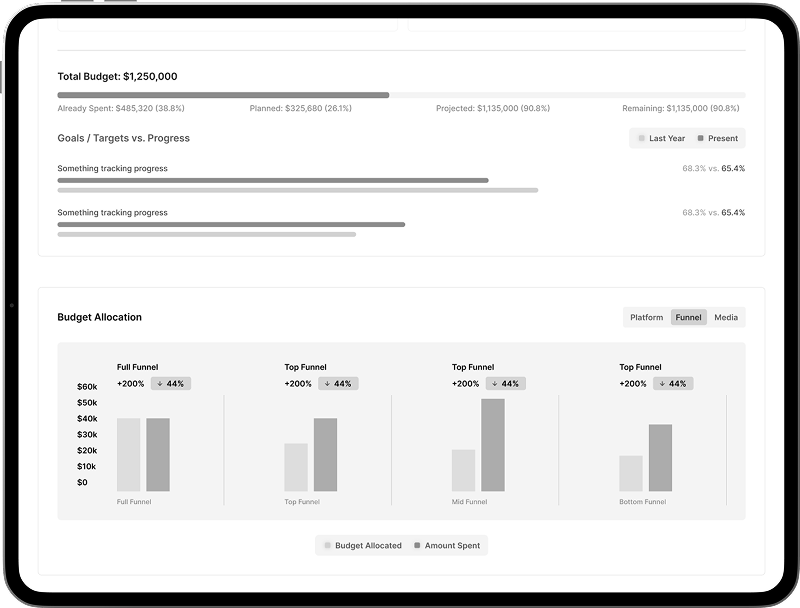Click the 44% badge above the Top Funnel axis chart

[x=338, y=384]
